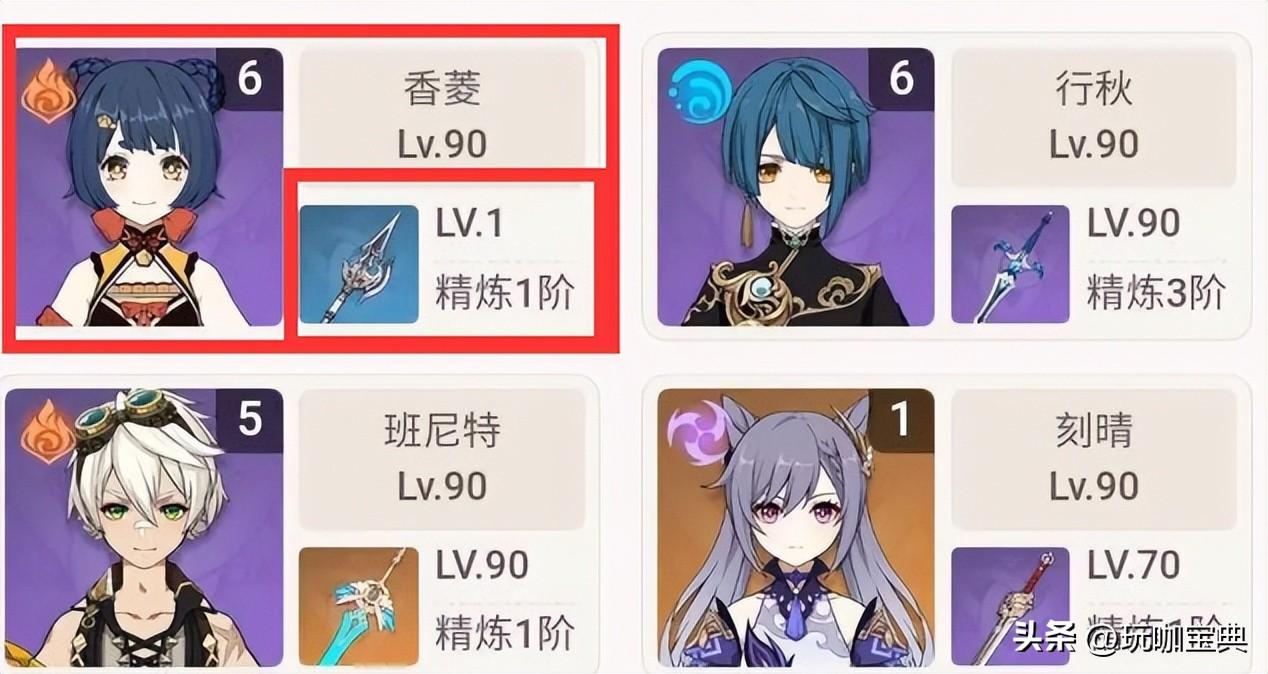The image size is (1268, 674).
Task: Click the 班尼特 Lv.90 name panel
Action: coord(442,459)
